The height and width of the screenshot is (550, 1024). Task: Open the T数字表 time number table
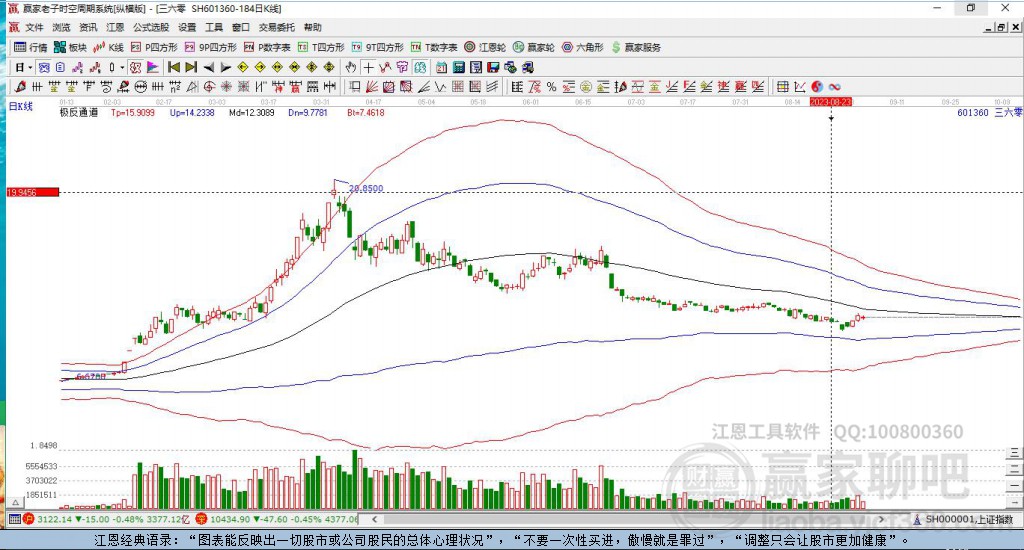pyautogui.click(x=434, y=47)
